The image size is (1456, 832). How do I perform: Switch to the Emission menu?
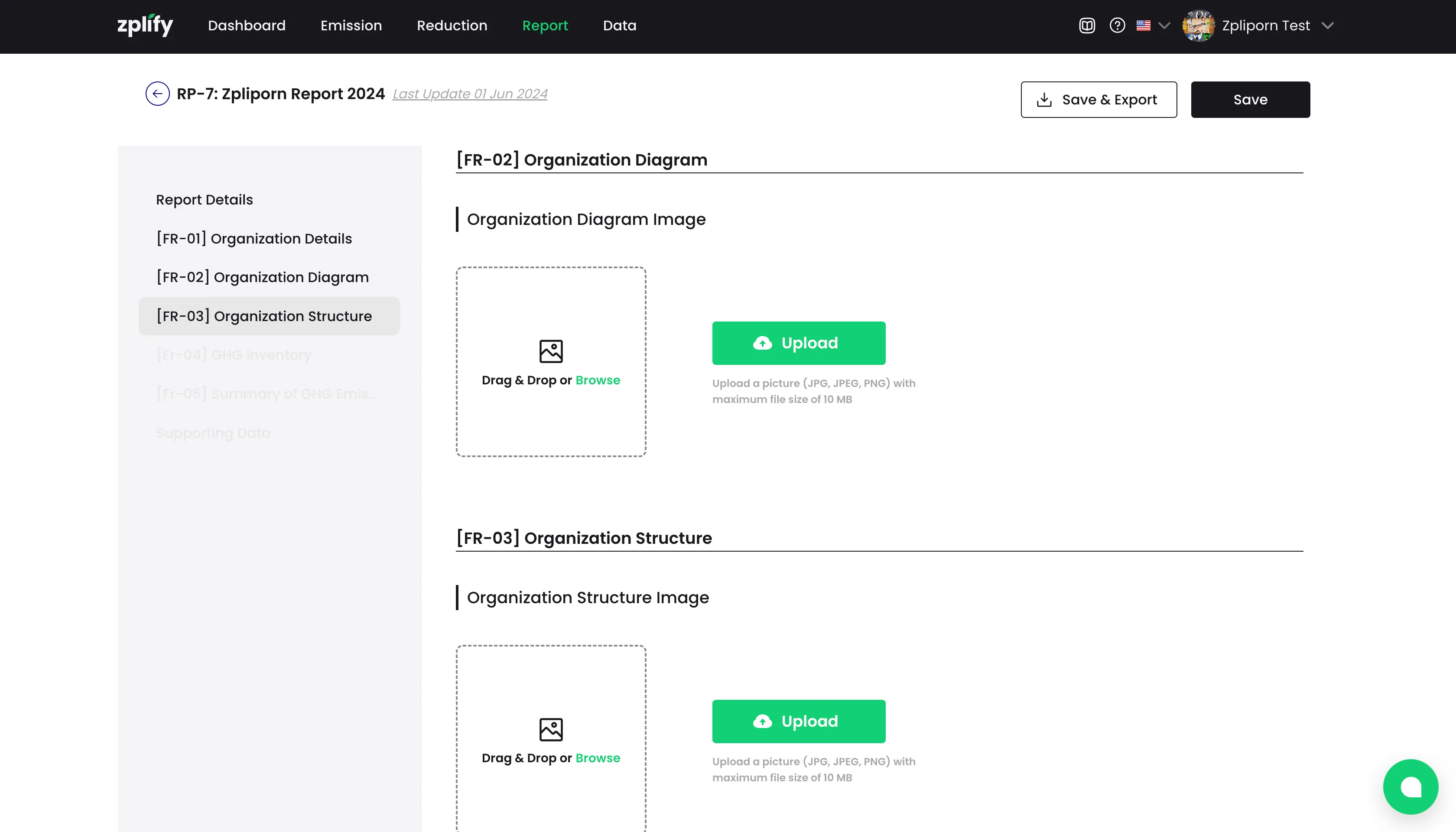351,26
